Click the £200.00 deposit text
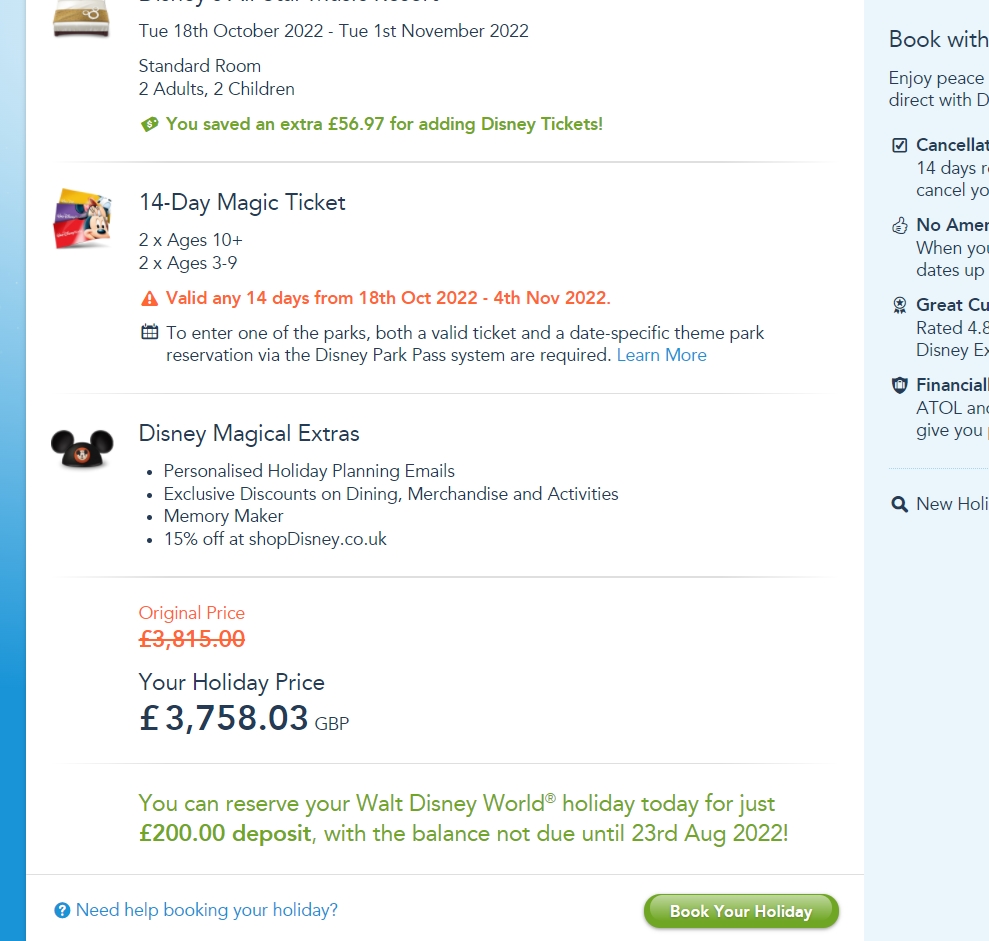The height and width of the screenshot is (941, 989). point(225,833)
